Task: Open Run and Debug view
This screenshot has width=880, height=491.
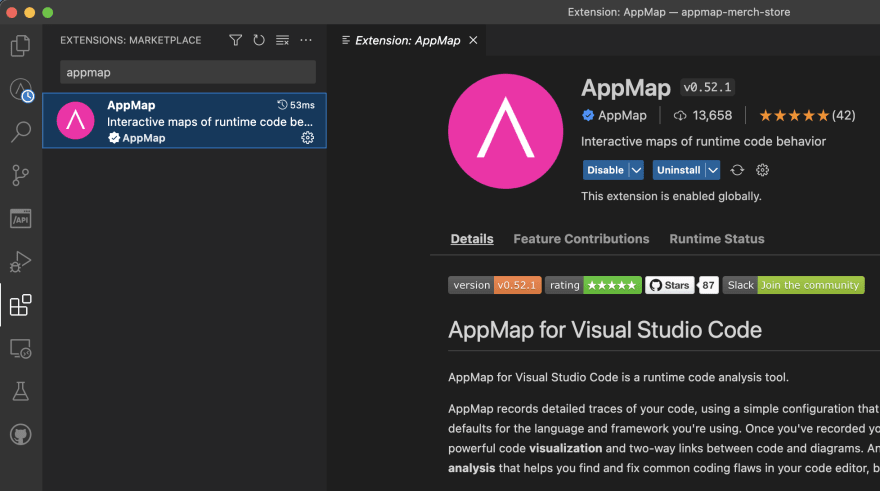Action: pos(21,262)
